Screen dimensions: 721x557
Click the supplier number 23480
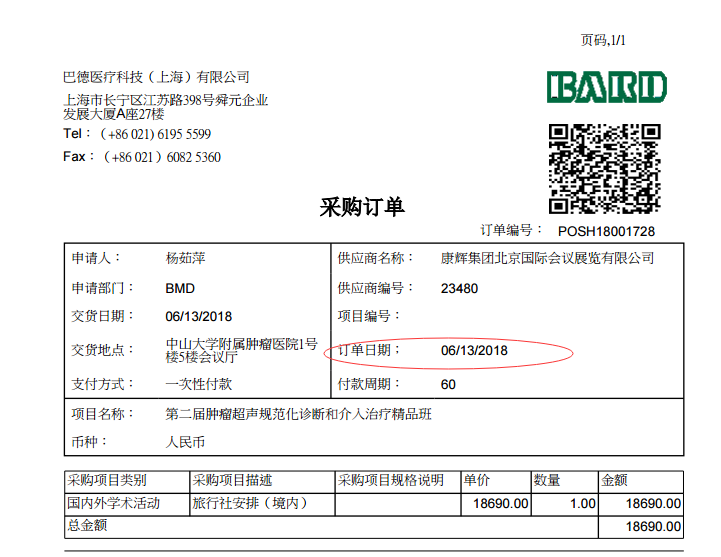click(x=459, y=288)
